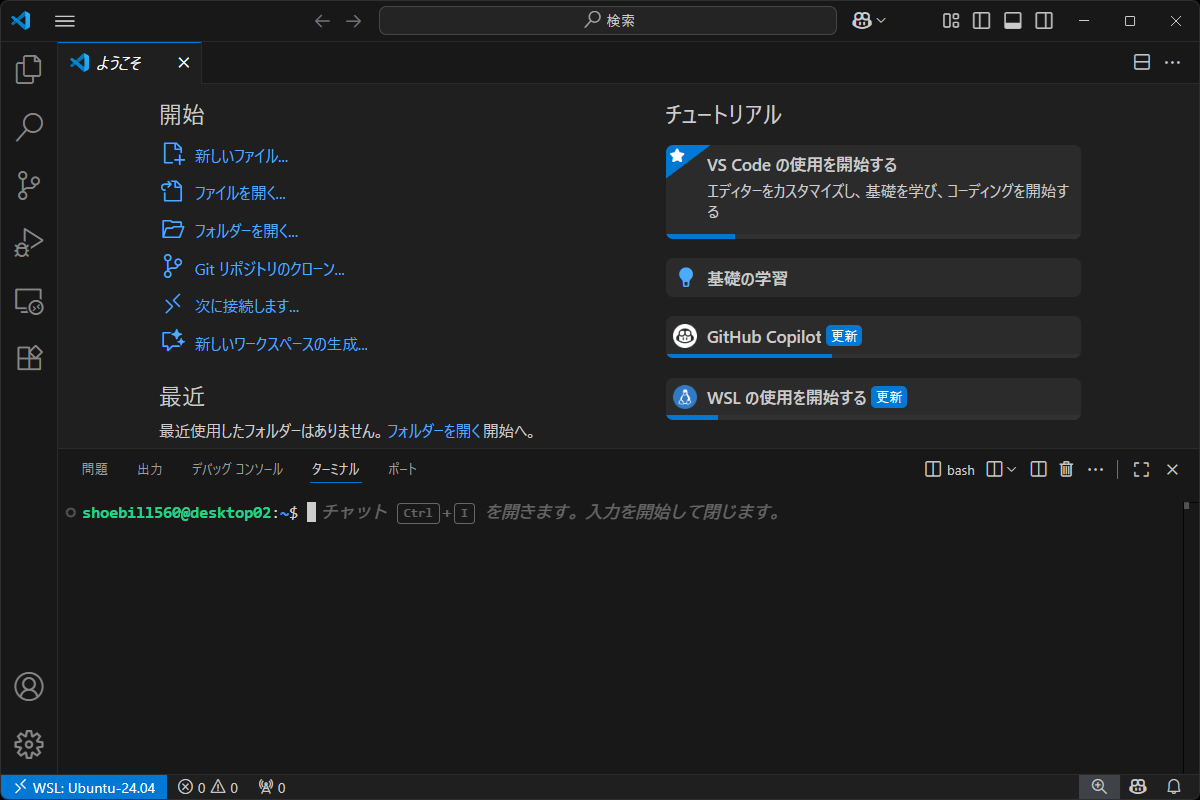Open the Copilot dropdown chevron in title bar
Viewport: 1200px width, 800px height.
coord(881,20)
